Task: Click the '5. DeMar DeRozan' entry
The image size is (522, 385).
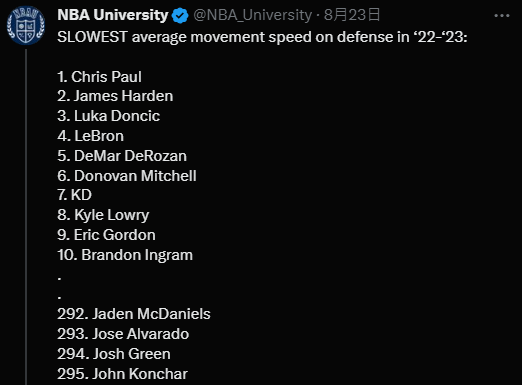Action: [122, 156]
